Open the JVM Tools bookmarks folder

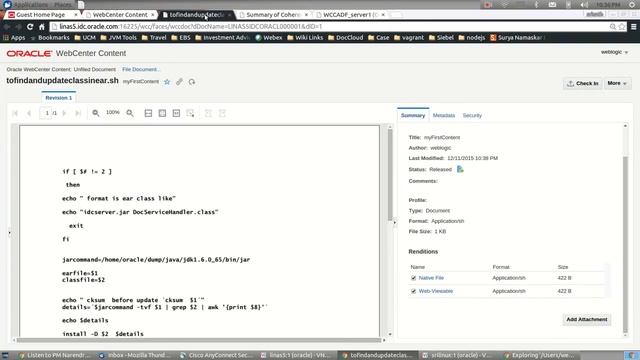pyautogui.click(x=118, y=38)
